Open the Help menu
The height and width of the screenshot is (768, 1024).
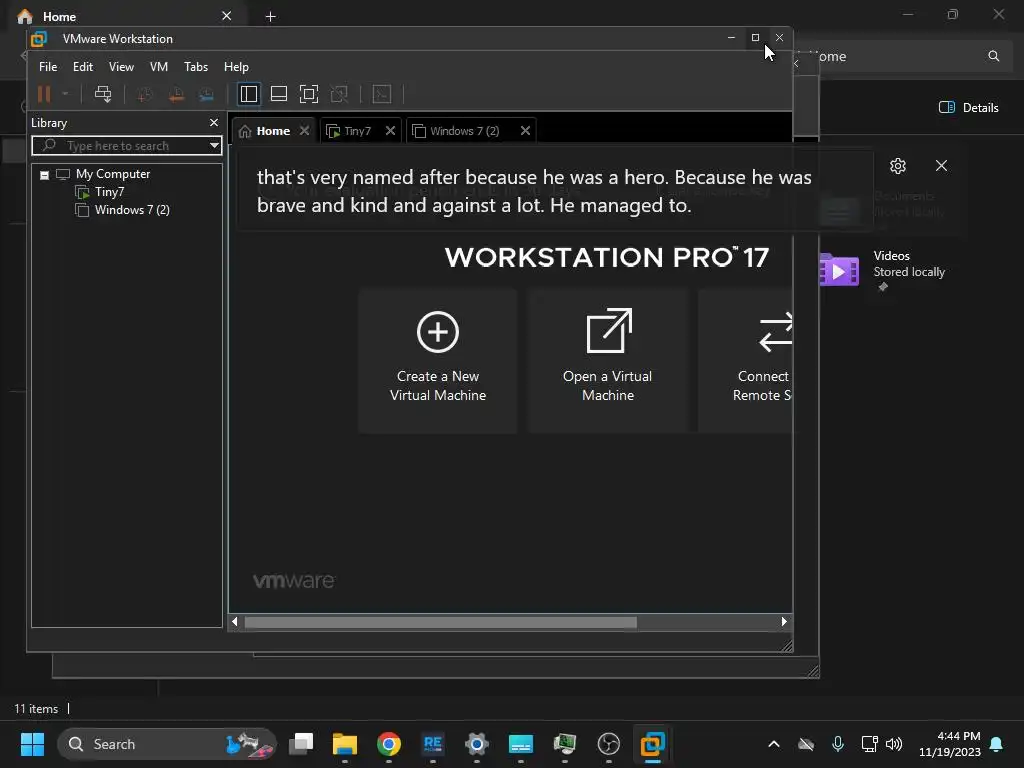click(x=236, y=67)
